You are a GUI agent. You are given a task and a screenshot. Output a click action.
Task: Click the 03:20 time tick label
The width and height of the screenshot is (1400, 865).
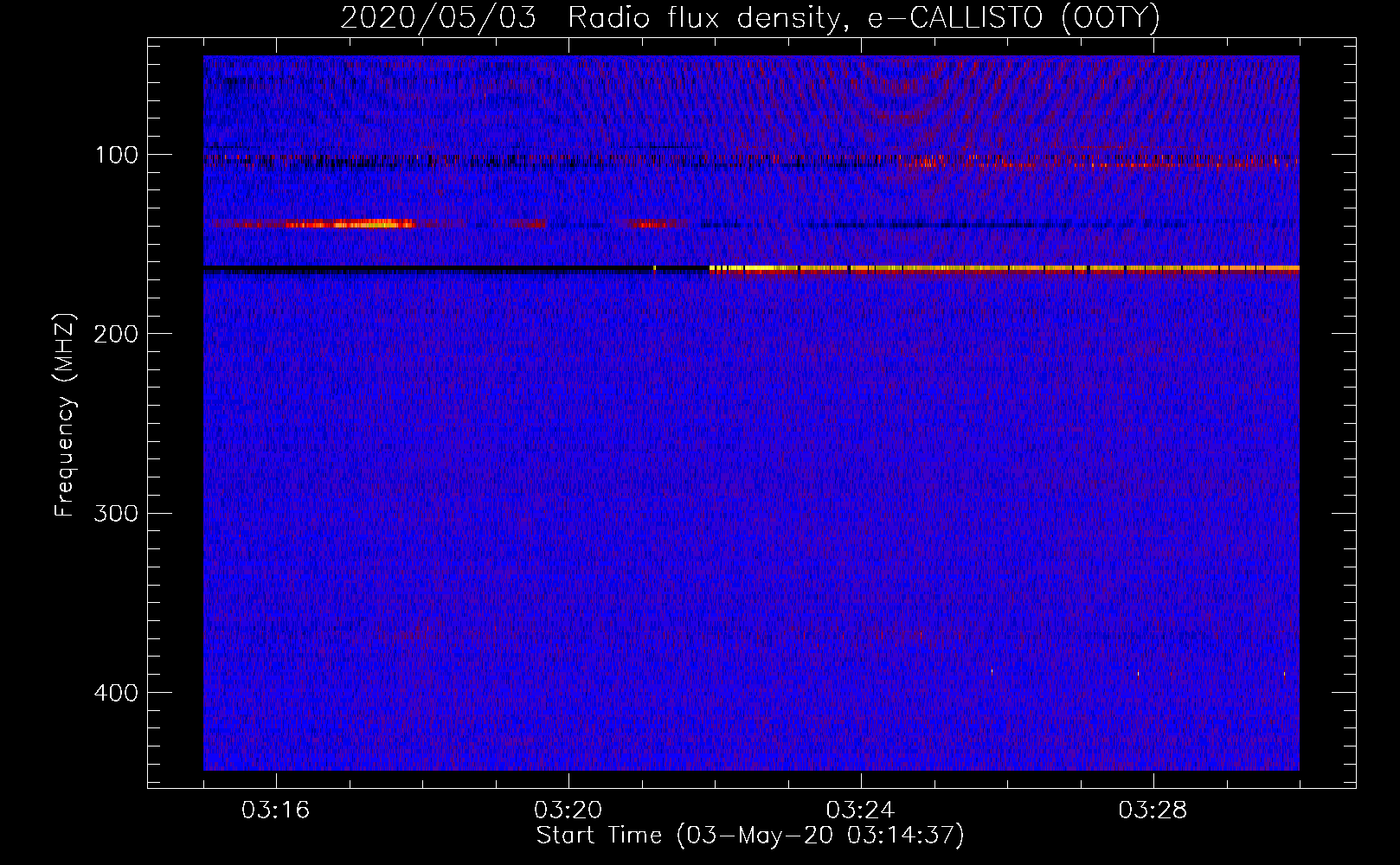568,811
